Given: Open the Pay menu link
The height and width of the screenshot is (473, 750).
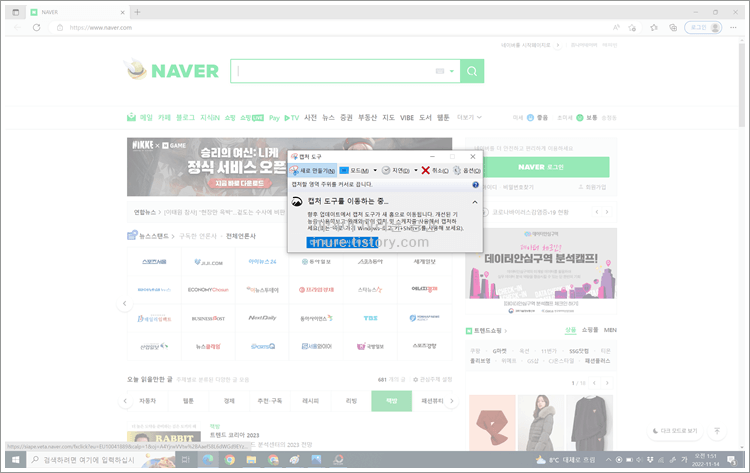Looking at the screenshot, I should click(274, 118).
